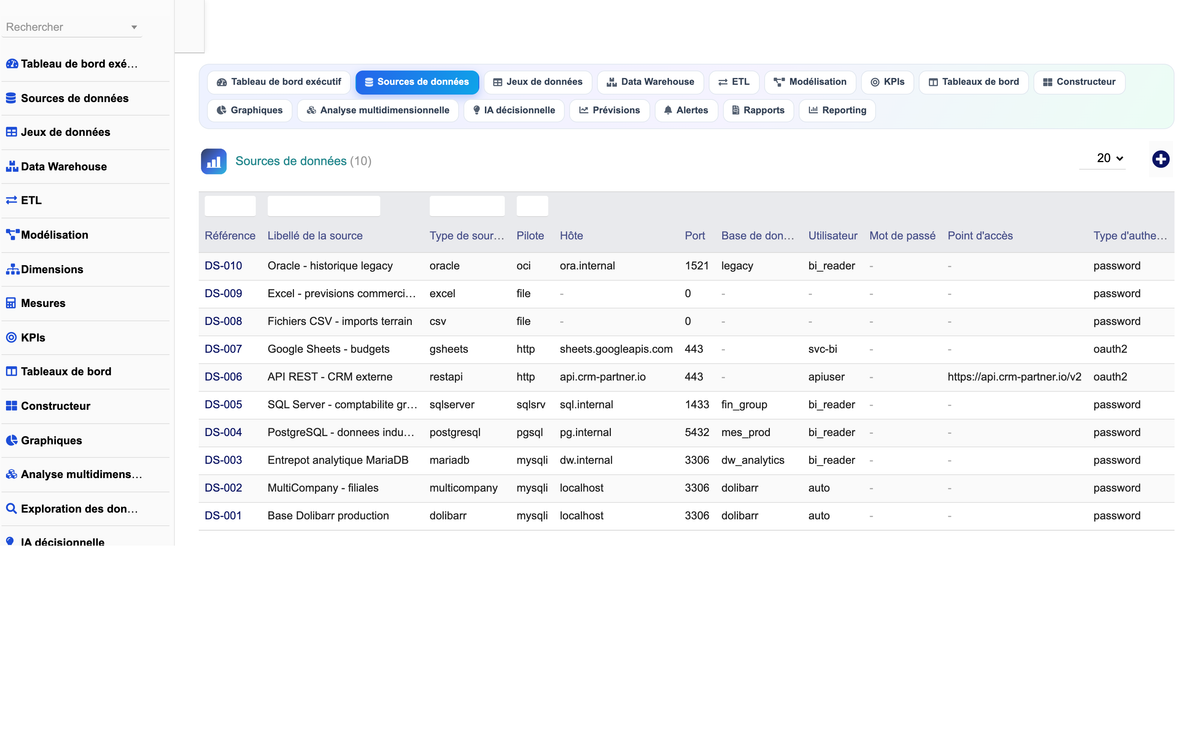Open the Data Warehouse tab
1200x743 pixels.
(x=650, y=82)
